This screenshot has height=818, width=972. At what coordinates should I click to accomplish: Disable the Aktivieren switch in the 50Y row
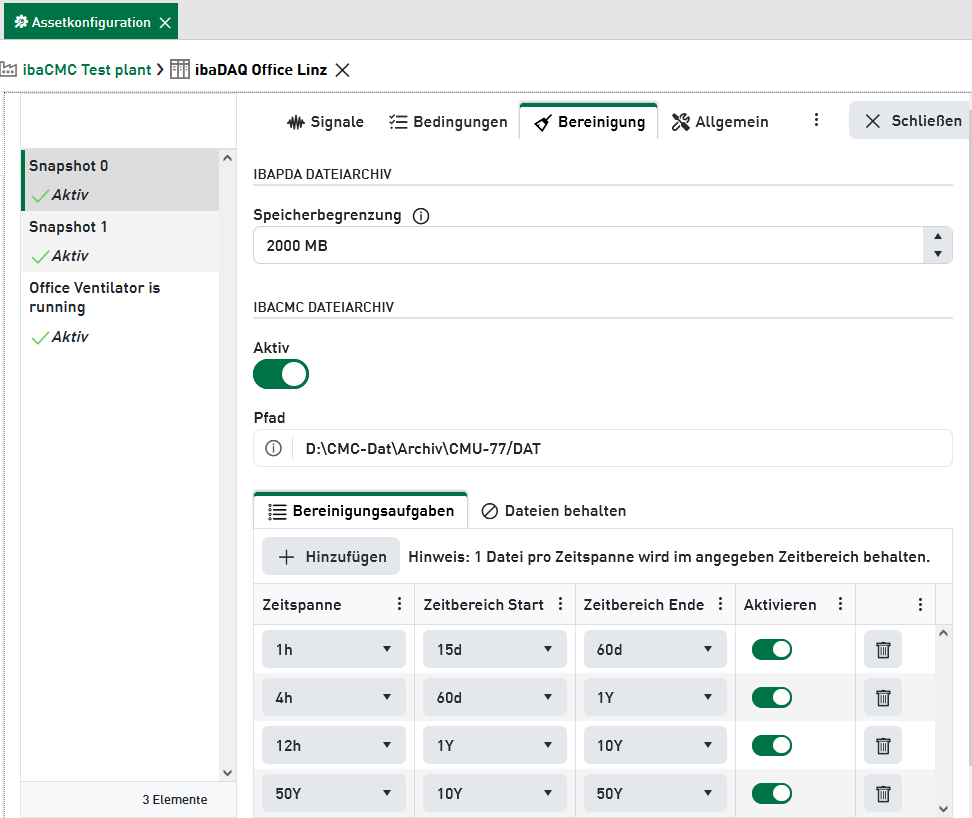coord(772,793)
